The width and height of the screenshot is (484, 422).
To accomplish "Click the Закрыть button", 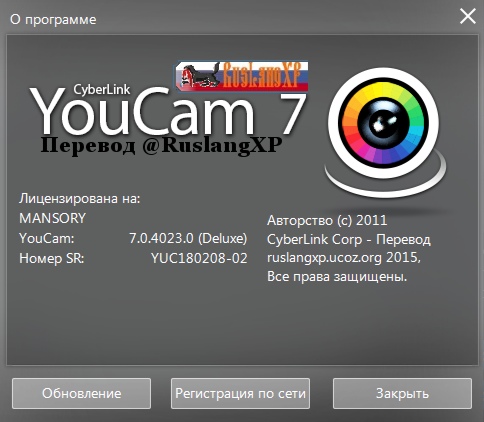I will pyautogui.click(x=402, y=393).
